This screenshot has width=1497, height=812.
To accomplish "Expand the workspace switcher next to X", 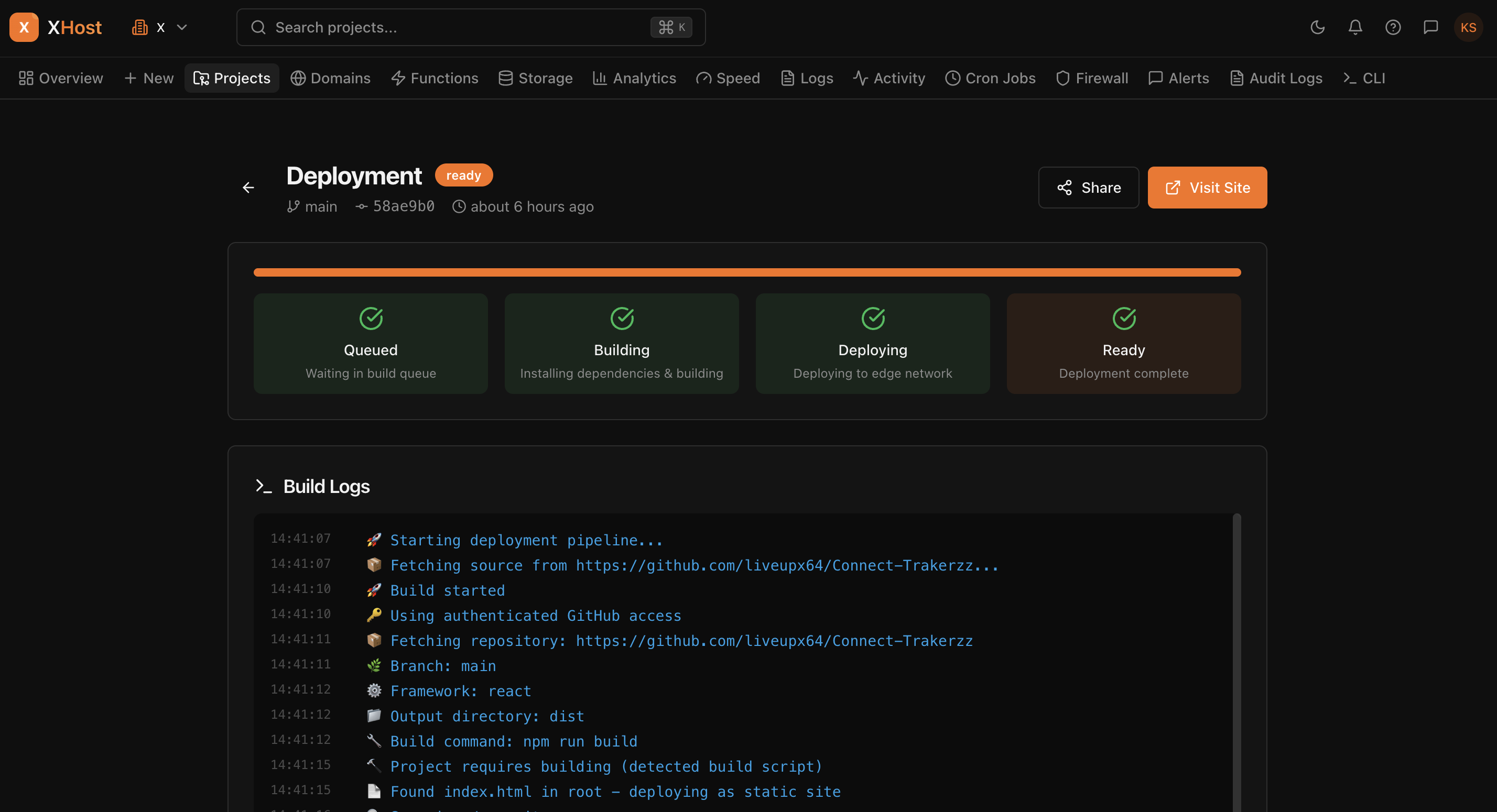I will click(x=182, y=27).
